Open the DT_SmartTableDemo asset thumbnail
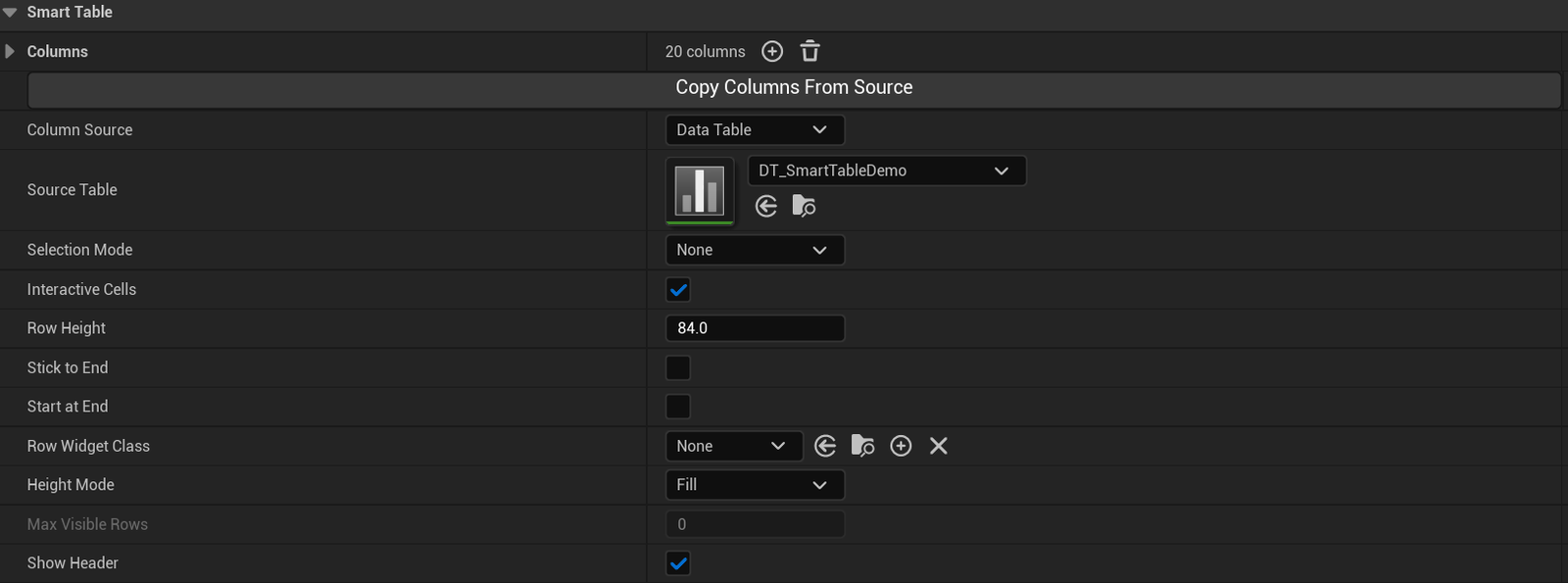This screenshot has height=583, width=1568. click(700, 190)
